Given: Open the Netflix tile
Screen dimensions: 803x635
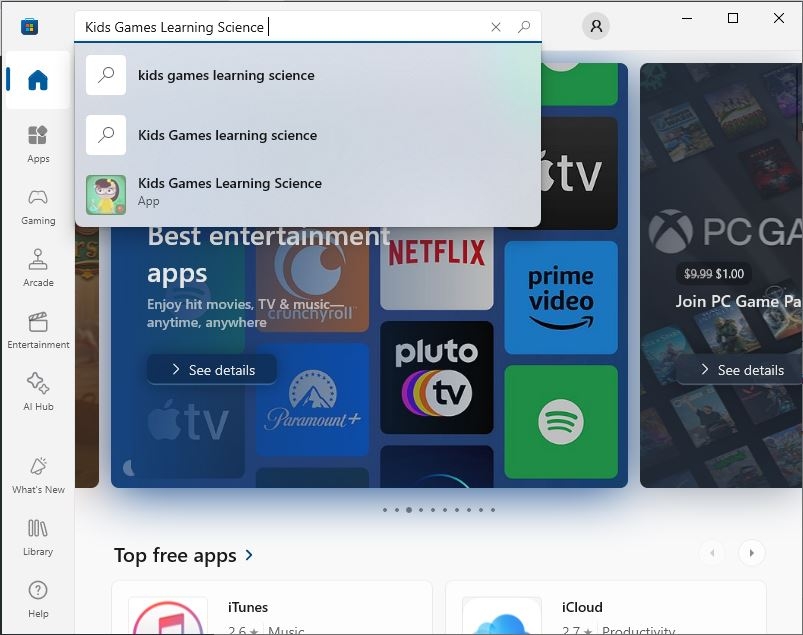Looking at the screenshot, I should pos(437,268).
